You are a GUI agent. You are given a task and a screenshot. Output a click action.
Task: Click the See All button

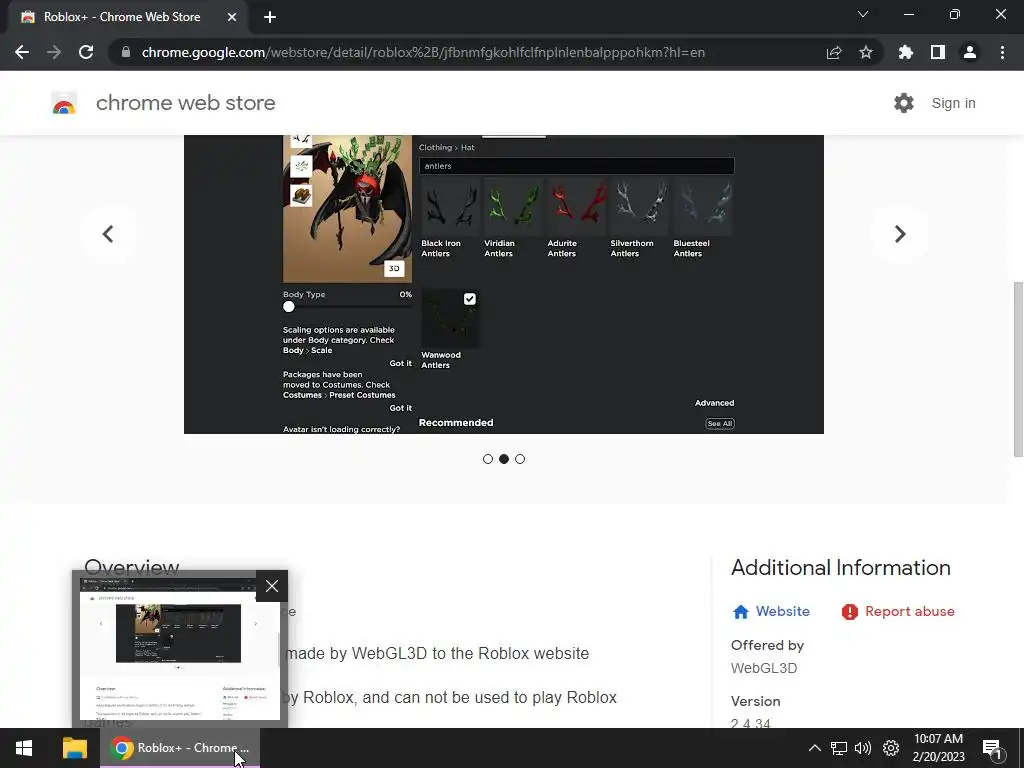click(x=720, y=424)
